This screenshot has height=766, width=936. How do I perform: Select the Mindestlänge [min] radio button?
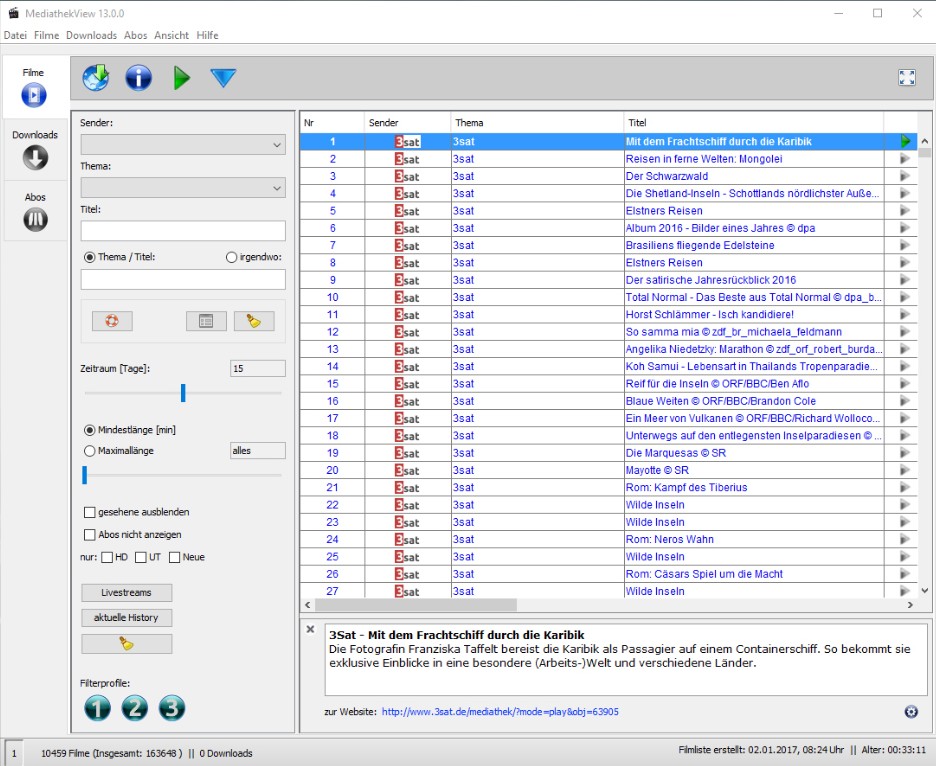[x=90, y=430]
